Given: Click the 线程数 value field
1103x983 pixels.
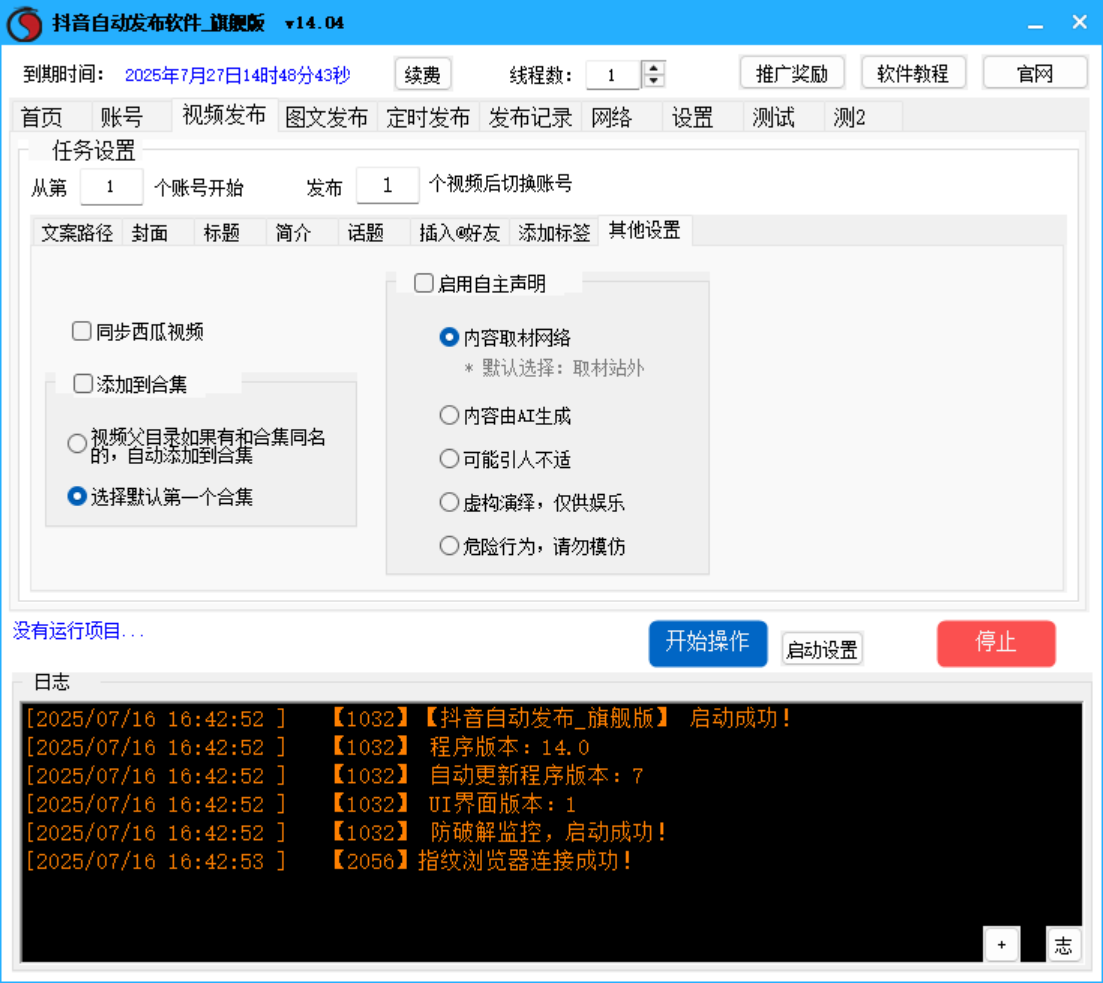Looking at the screenshot, I should click(613, 75).
